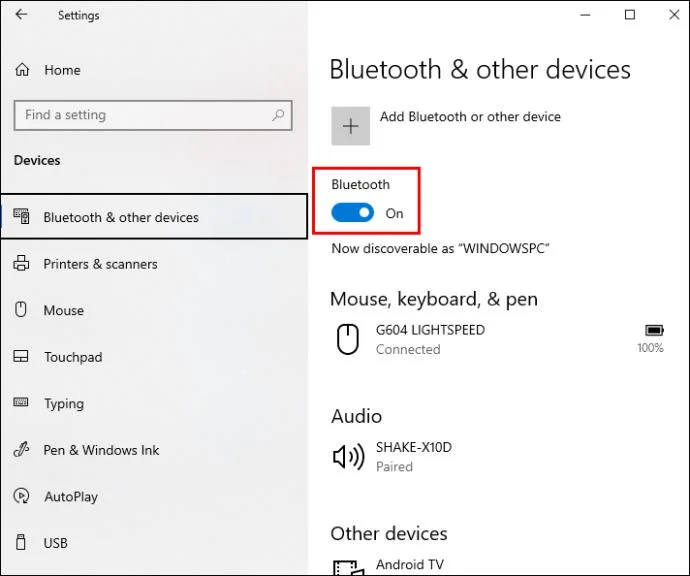The image size is (690, 576).
Task: Click the search magnifier icon
Action: point(278,115)
